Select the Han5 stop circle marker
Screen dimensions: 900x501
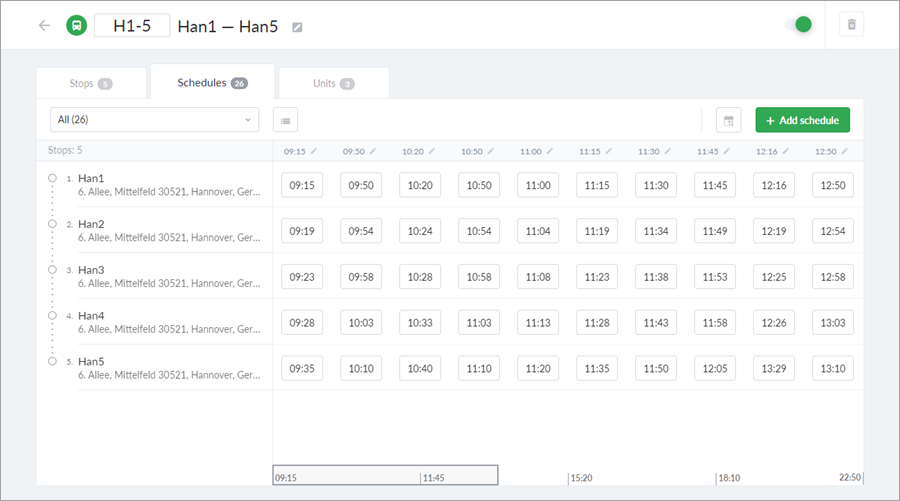pos(52,361)
